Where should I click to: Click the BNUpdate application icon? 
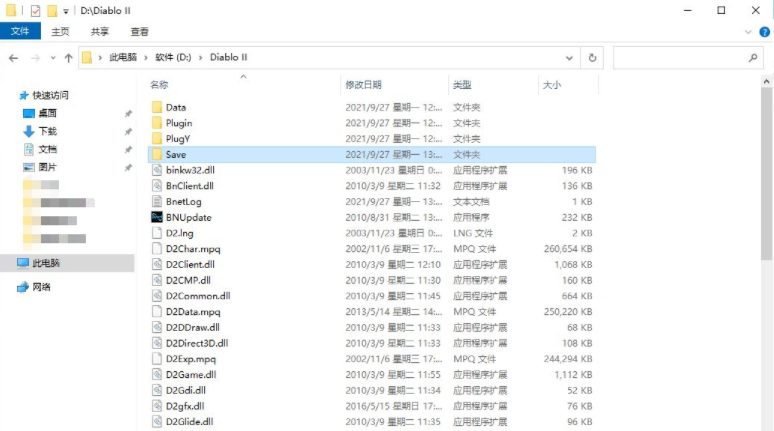157,217
